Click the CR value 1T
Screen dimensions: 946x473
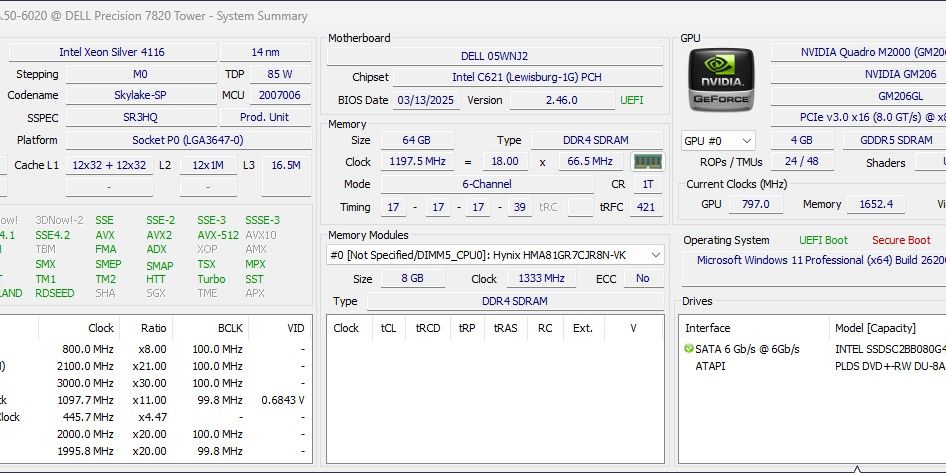pos(648,184)
